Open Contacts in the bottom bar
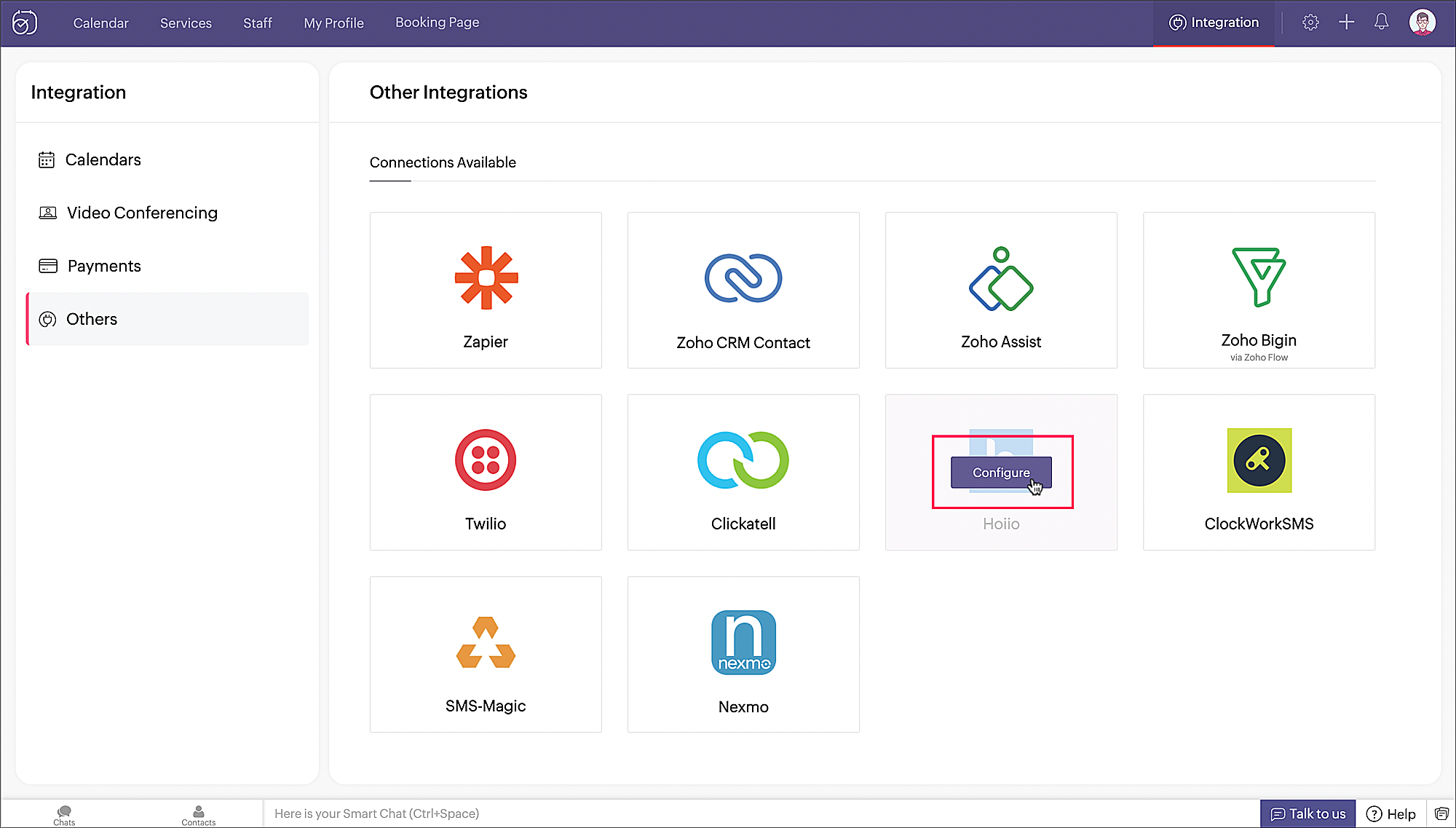Image resolution: width=1456 pixels, height=828 pixels. (198, 815)
